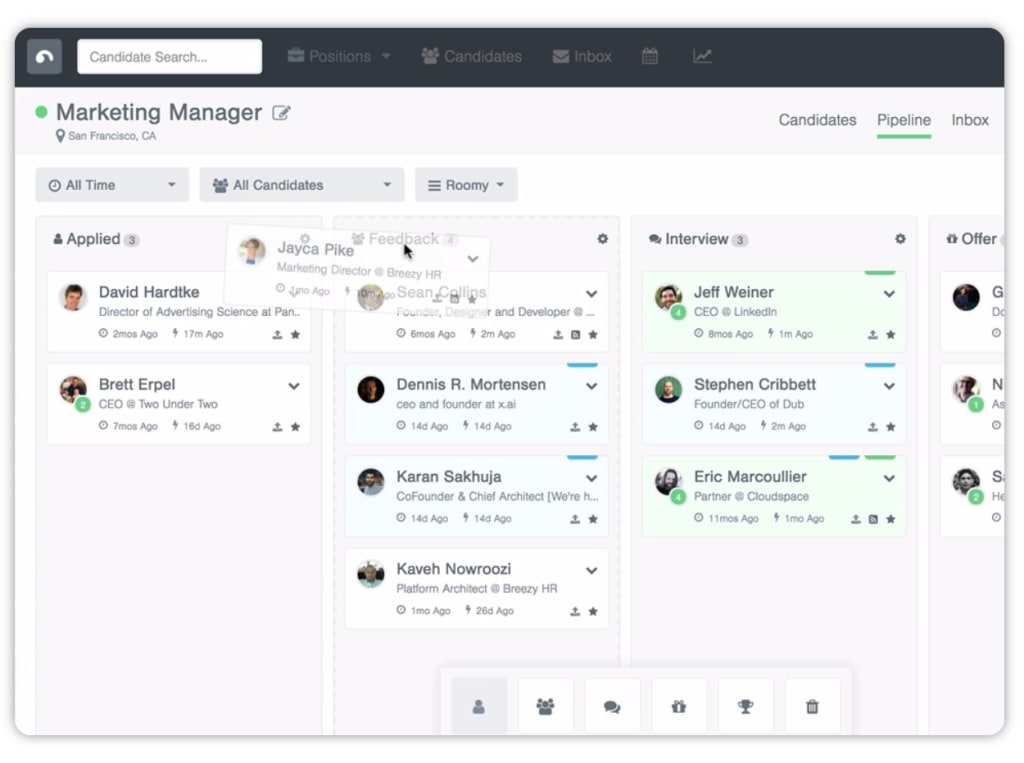Viewport: 1024px width, 763px height.
Task: Click Karan Sakhuja's avatar photo
Action: point(370,481)
